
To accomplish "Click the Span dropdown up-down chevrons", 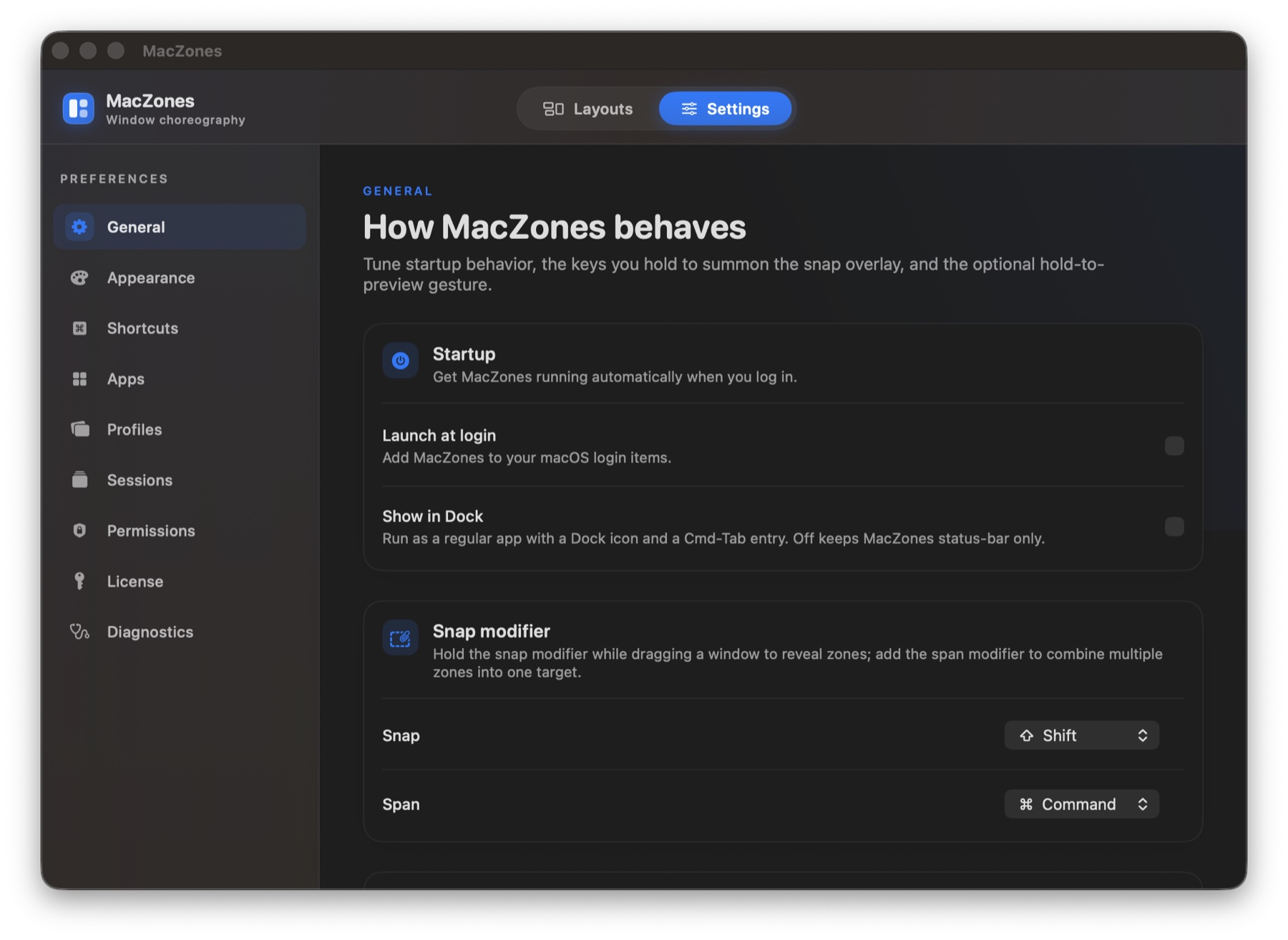I will coord(1143,805).
